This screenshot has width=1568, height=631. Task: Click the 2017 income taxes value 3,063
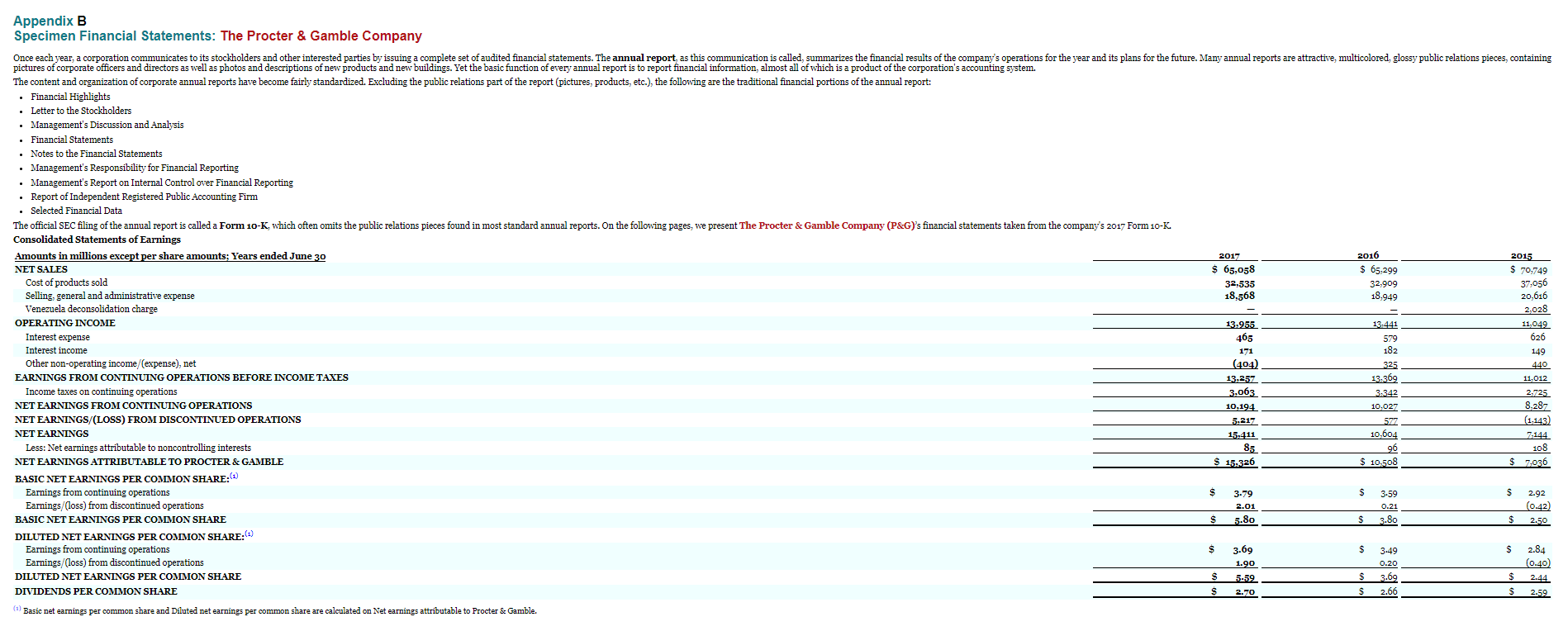pyautogui.click(x=1242, y=391)
